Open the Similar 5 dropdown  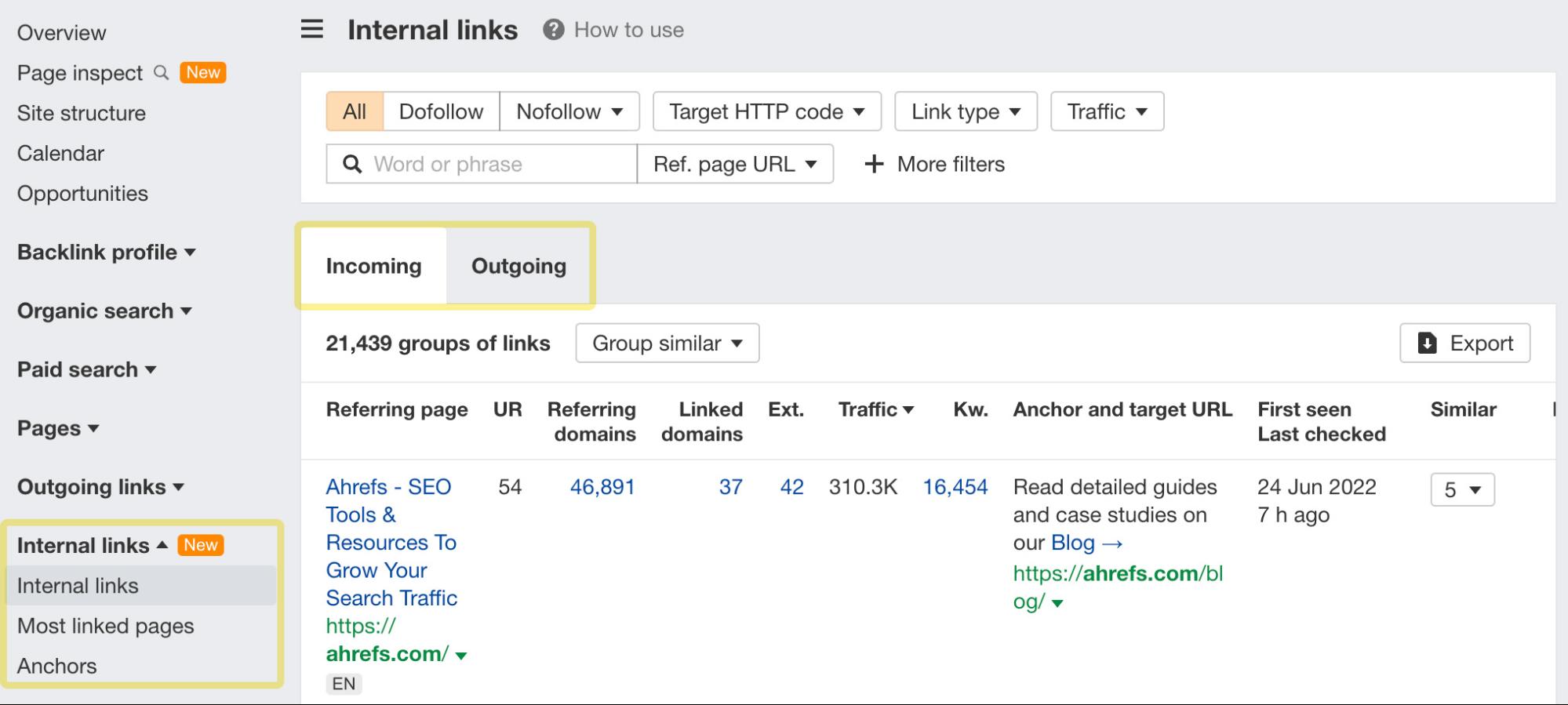1462,489
